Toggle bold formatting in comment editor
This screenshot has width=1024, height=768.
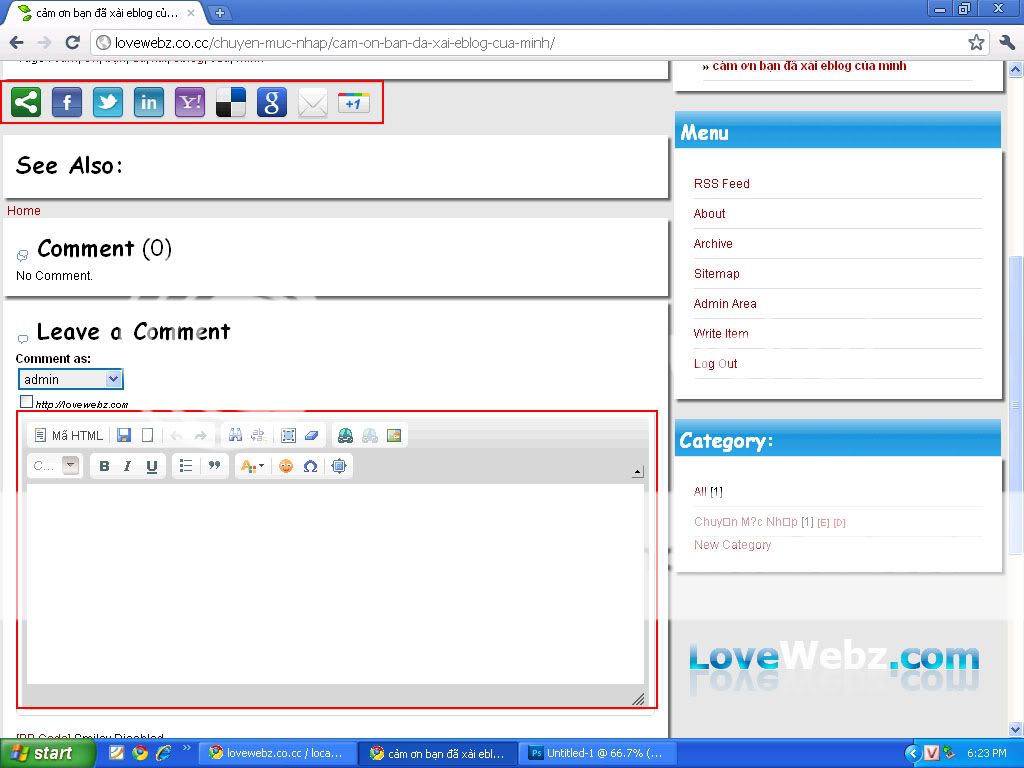pyautogui.click(x=104, y=466)
